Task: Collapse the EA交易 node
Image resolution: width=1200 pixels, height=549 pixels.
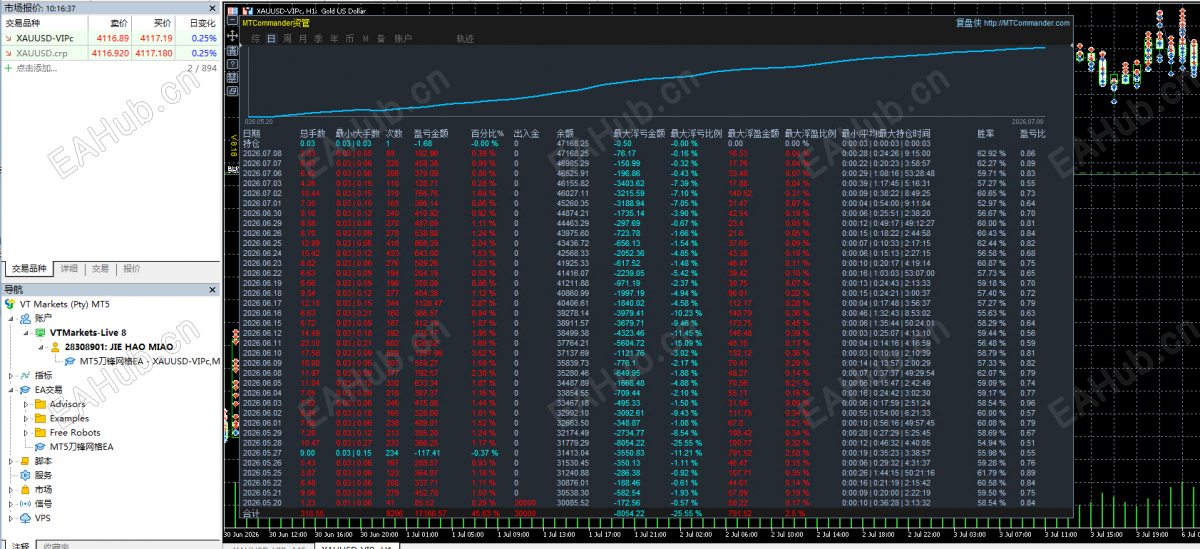Action: pos(11,390)
